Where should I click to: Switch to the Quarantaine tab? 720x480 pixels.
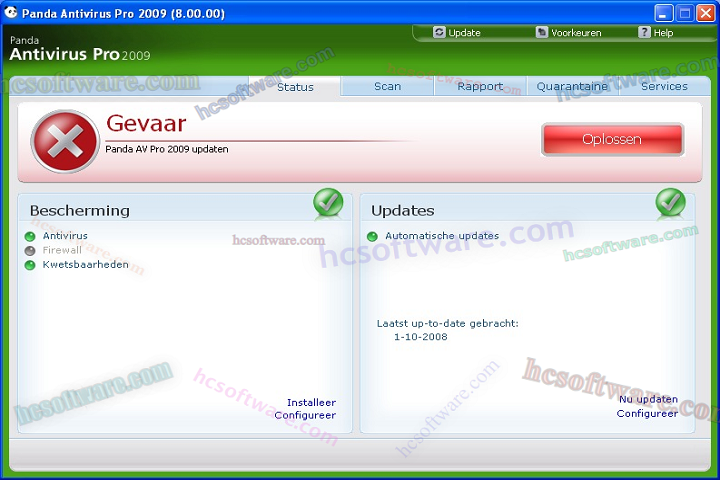(x=572, y=86)
